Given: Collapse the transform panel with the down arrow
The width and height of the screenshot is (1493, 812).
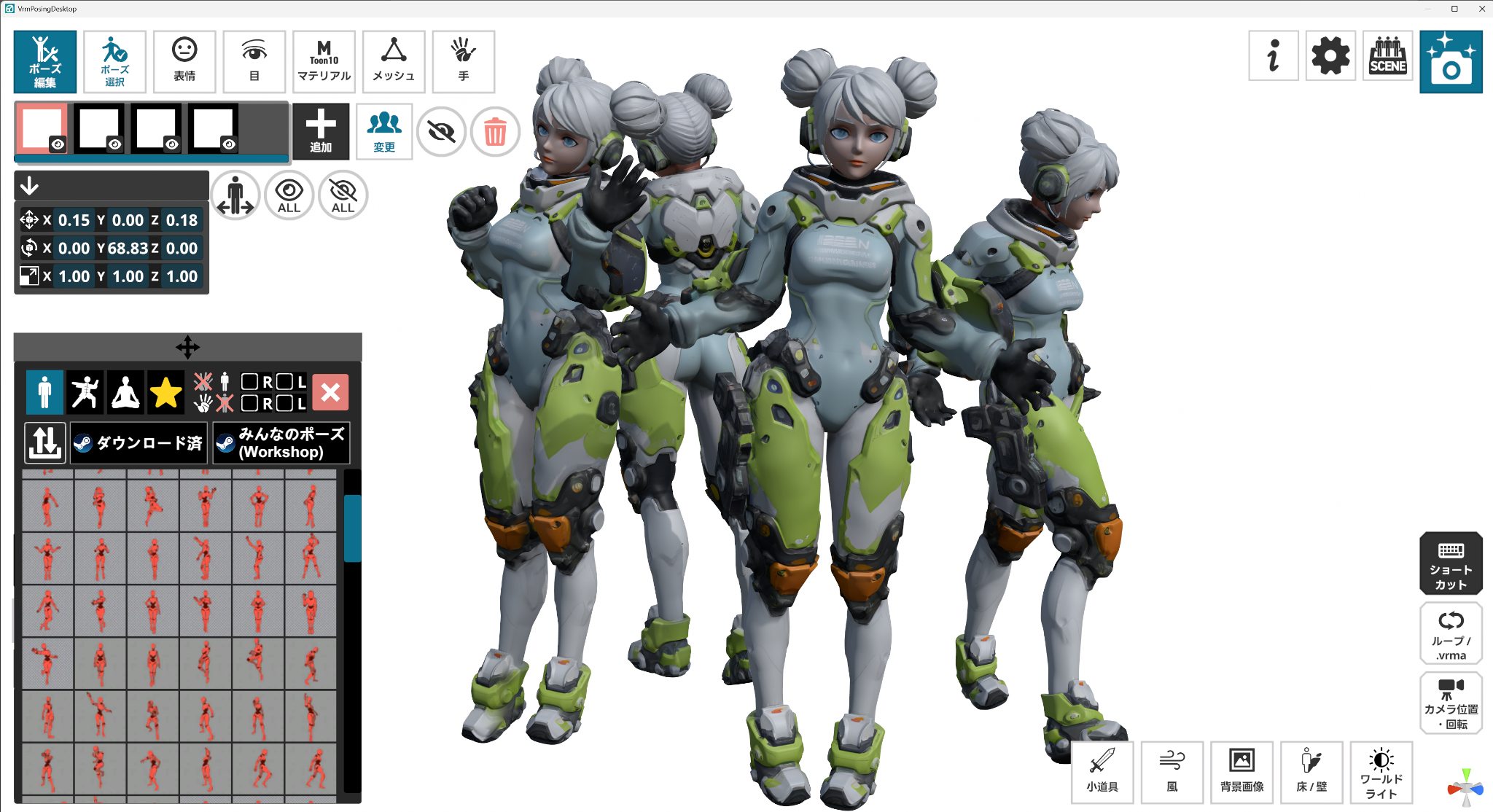Looking at the screenshot, I should pyautogui.click(x=29, y=186).
